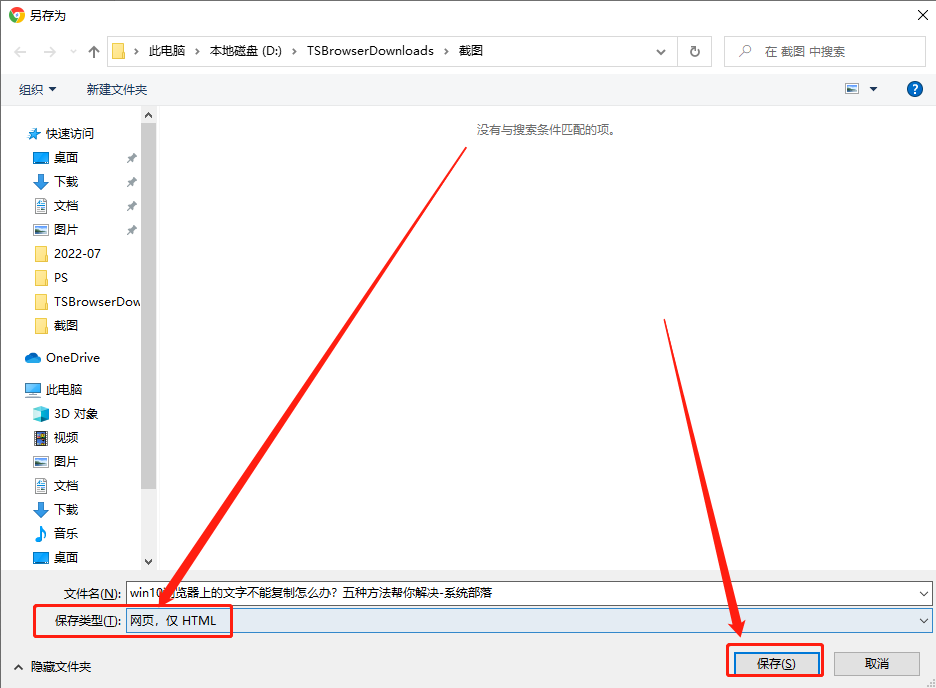The width and height of the screenshot is (936, 688).
Task: Select This PC (此电脑) in the sidebar
Action: pyautogui.click(x=64, y=389)
